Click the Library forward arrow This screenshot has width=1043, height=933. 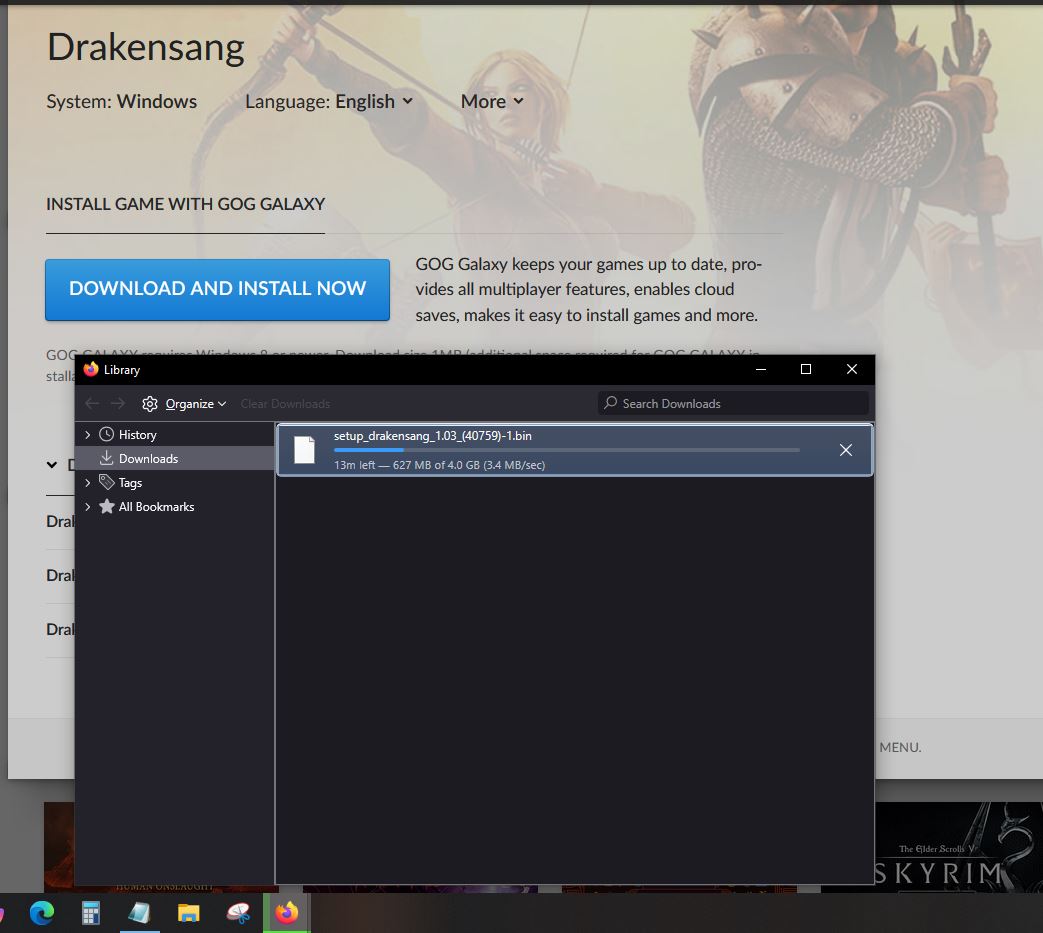[x=118, y=404]
